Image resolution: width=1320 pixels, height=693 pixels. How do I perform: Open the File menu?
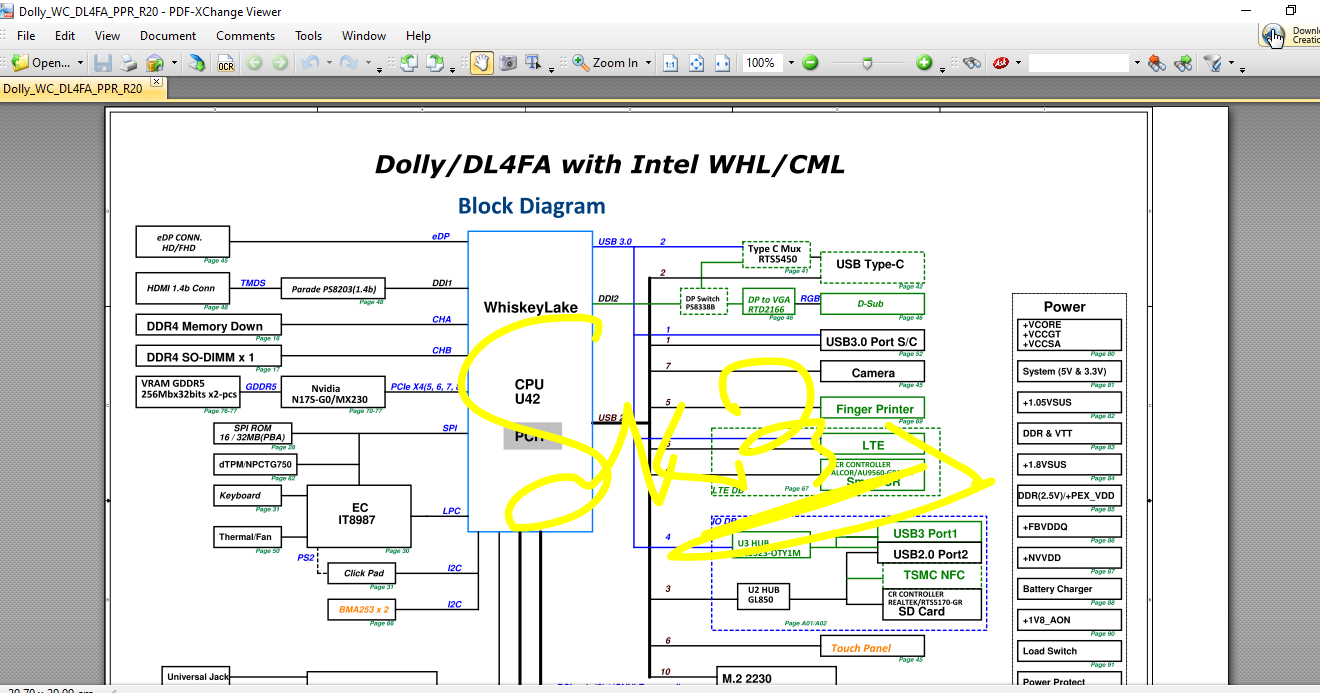(x=26, y=35)
